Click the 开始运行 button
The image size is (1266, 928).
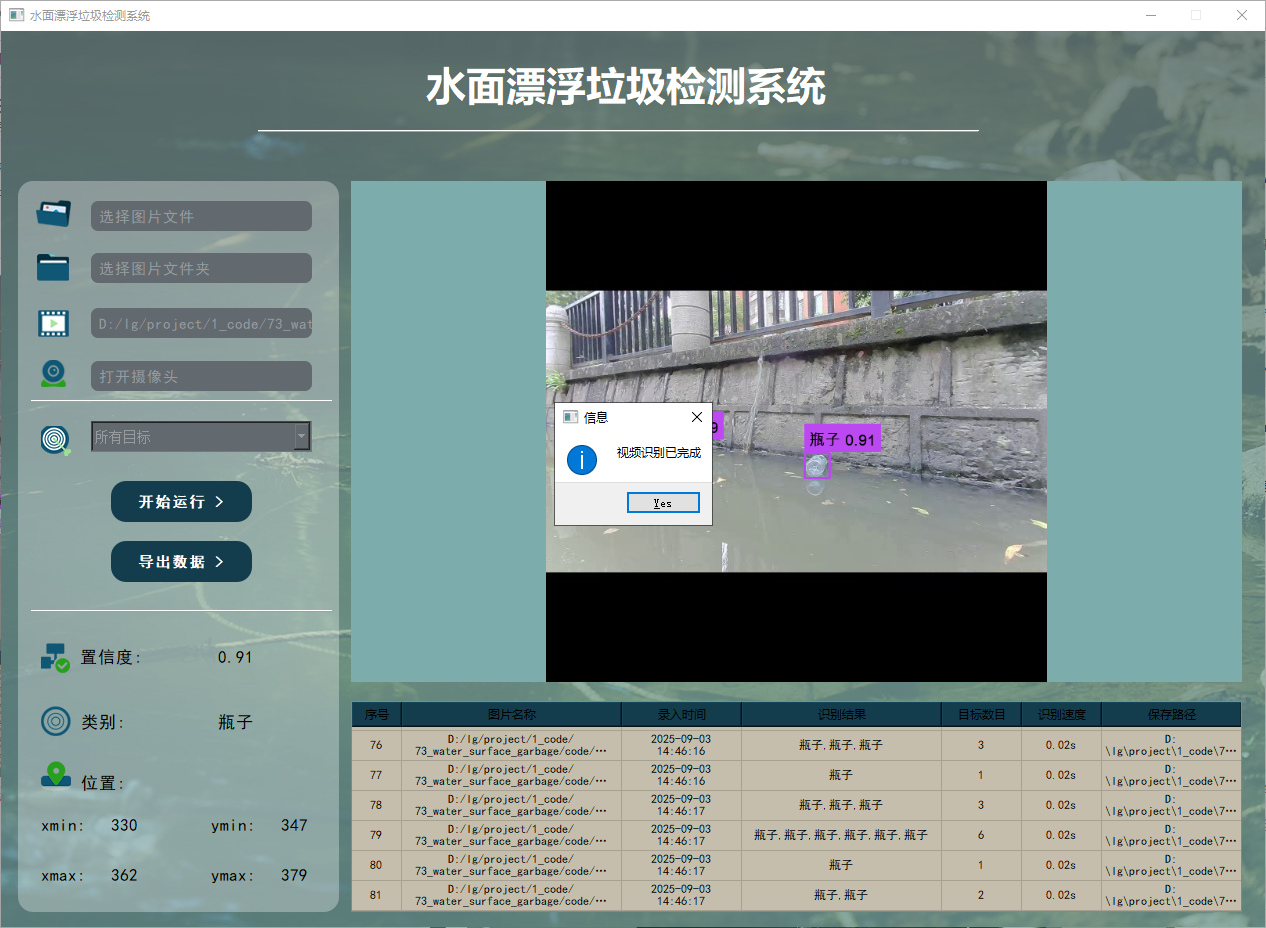(x=181, y=502)
